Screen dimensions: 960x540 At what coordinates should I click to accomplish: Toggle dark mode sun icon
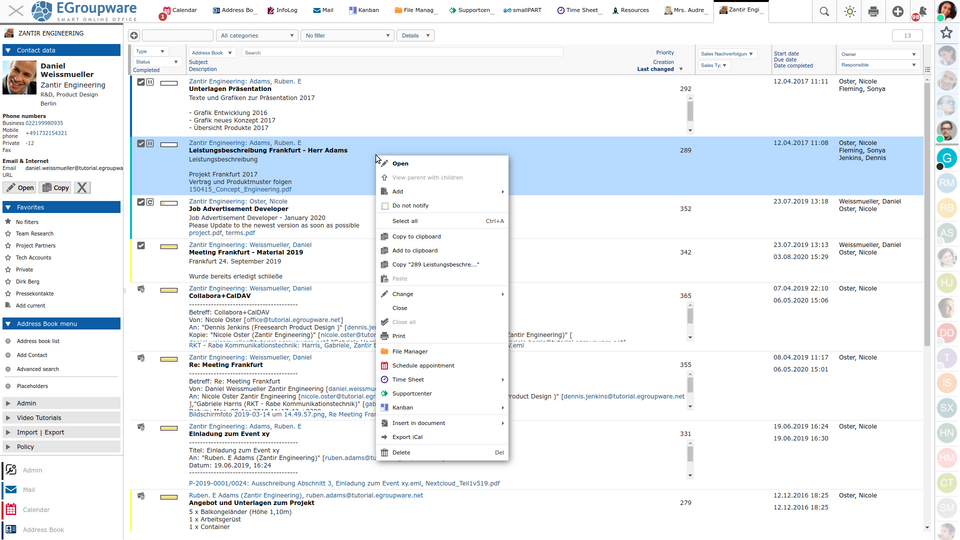point(849,11)
